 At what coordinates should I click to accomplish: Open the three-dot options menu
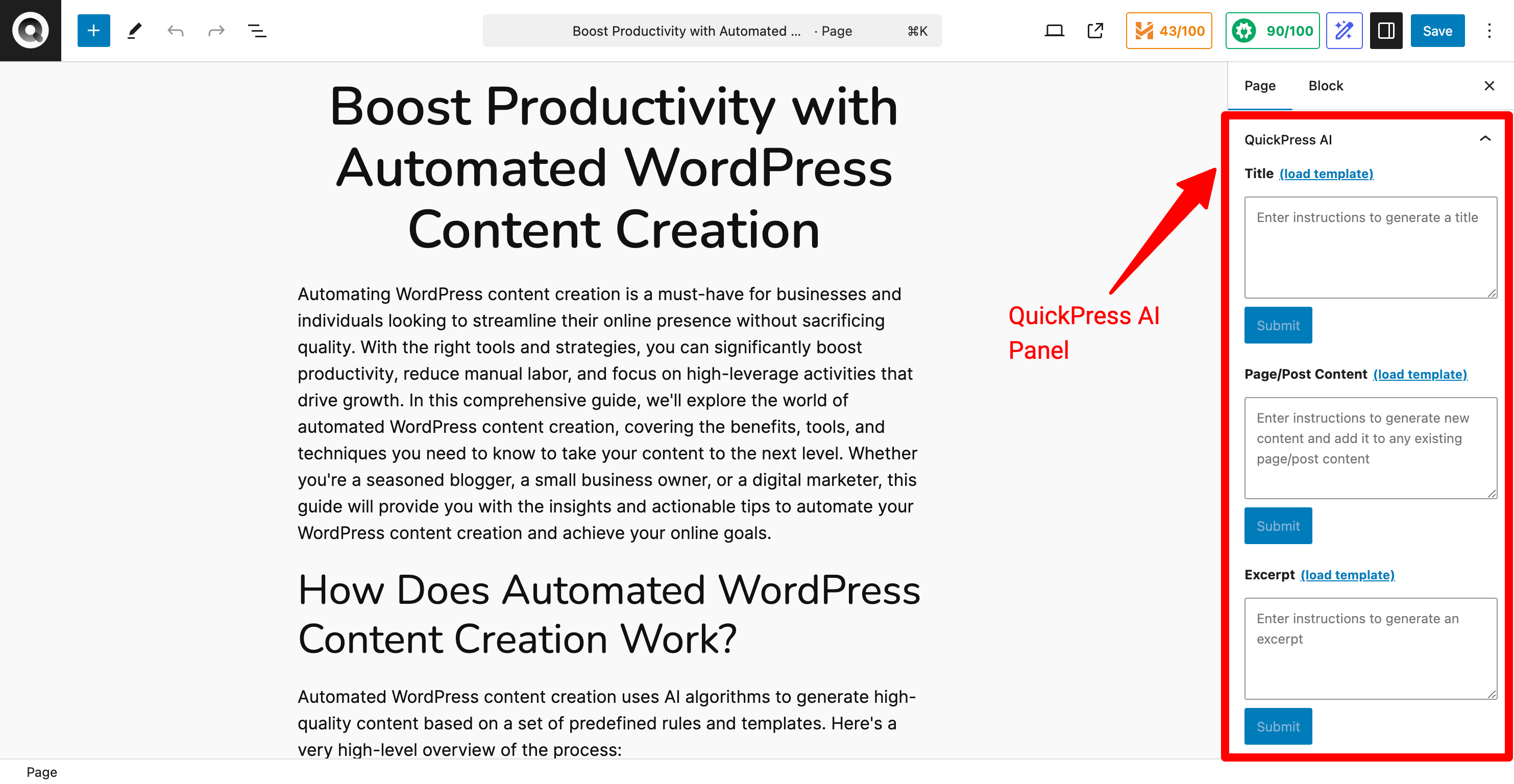click(1489, 31)
